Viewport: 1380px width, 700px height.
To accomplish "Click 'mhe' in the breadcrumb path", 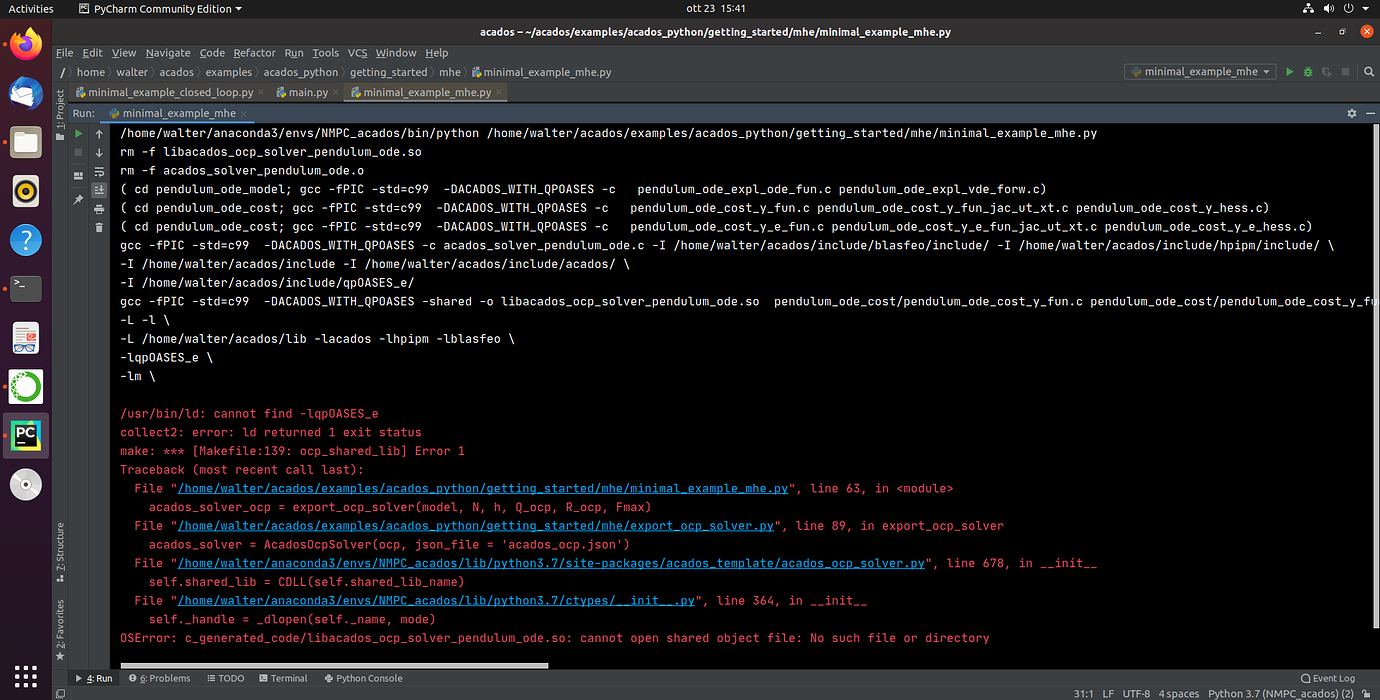I will tap(450, 72).
